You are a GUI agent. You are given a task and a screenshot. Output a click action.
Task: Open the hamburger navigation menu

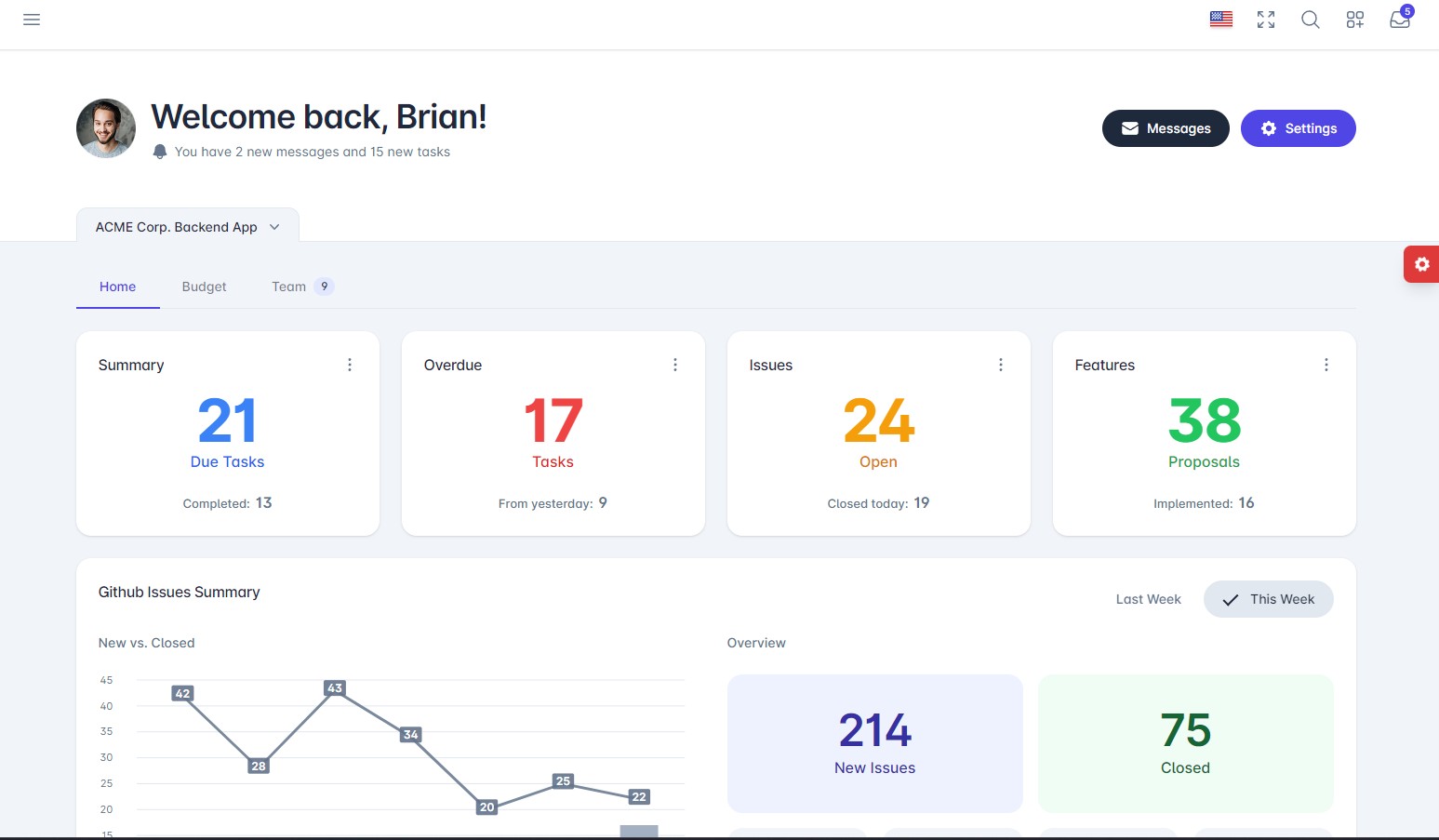pos(32,20)
